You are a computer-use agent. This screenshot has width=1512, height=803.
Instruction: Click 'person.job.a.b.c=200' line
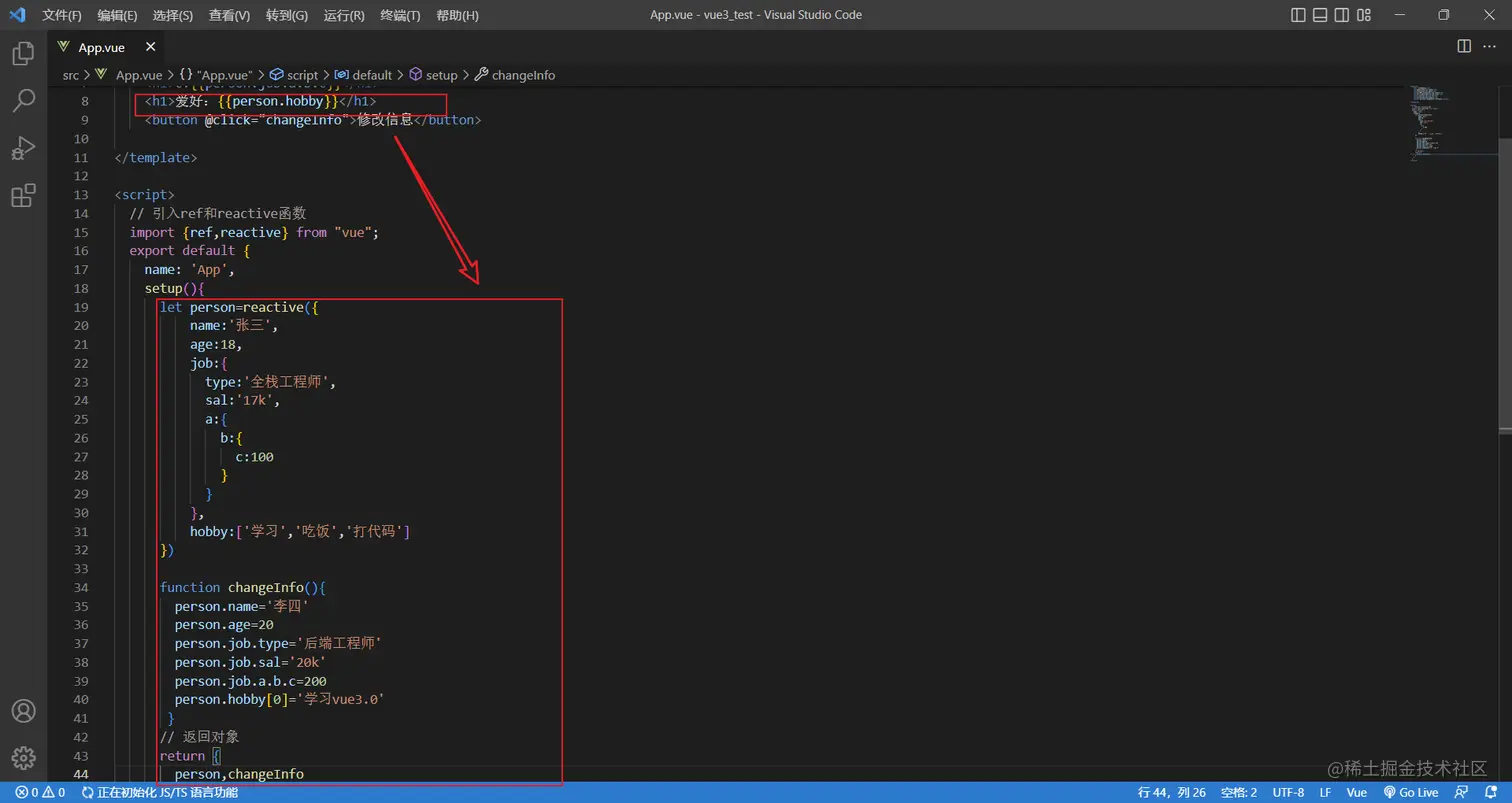(x=251, y=680)
